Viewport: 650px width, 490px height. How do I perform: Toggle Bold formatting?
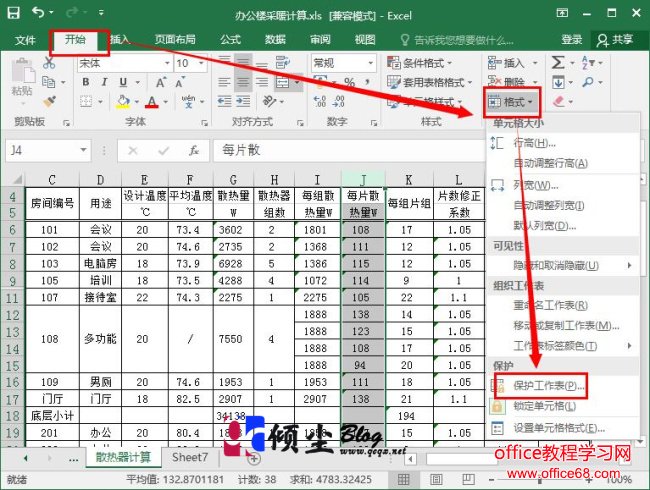(x=86, y=82)
